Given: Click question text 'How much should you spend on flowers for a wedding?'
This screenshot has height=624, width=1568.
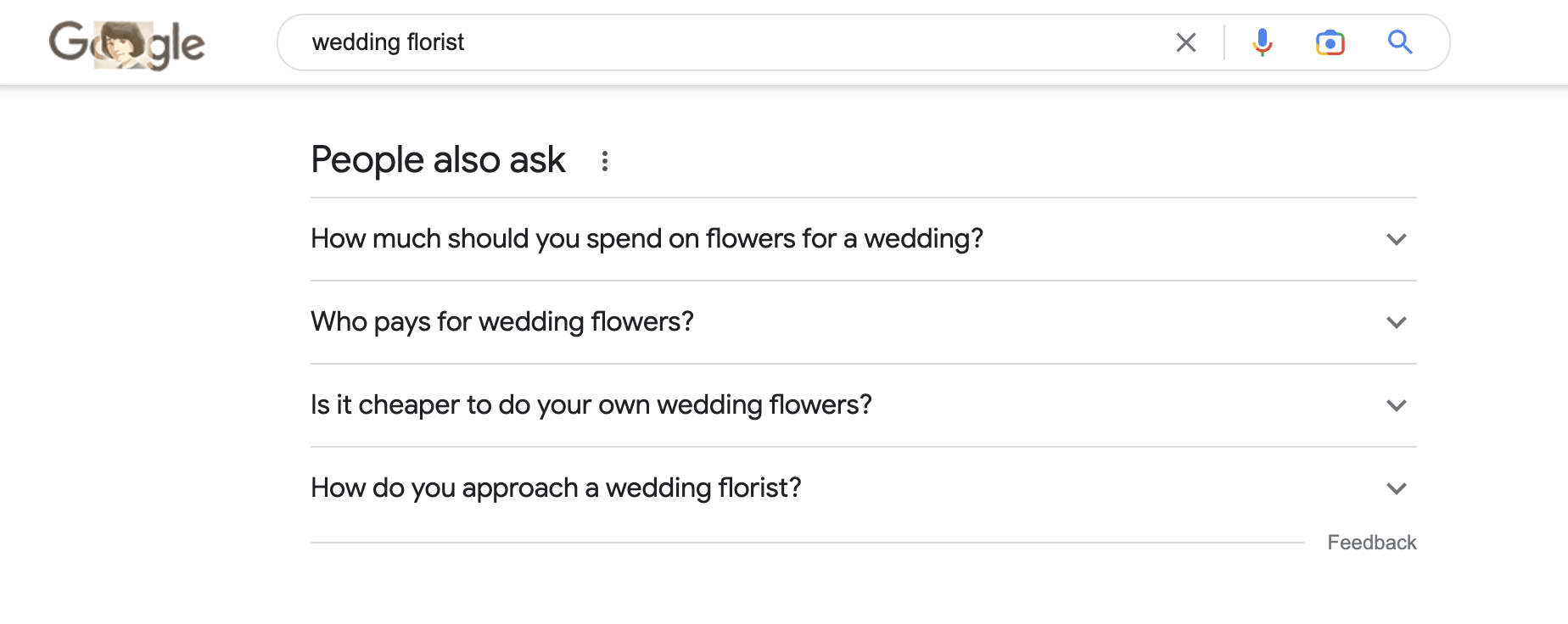Looking at the screenshot, I should [647, 239].
